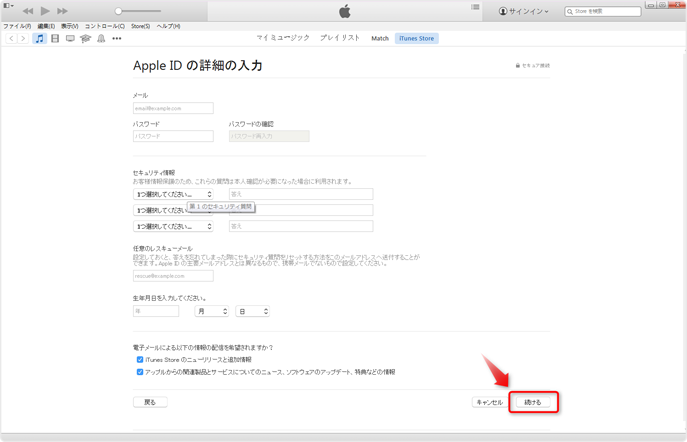
Task: Open the 編集 menu
Action: pyautogui.click(x=46, y=26)
